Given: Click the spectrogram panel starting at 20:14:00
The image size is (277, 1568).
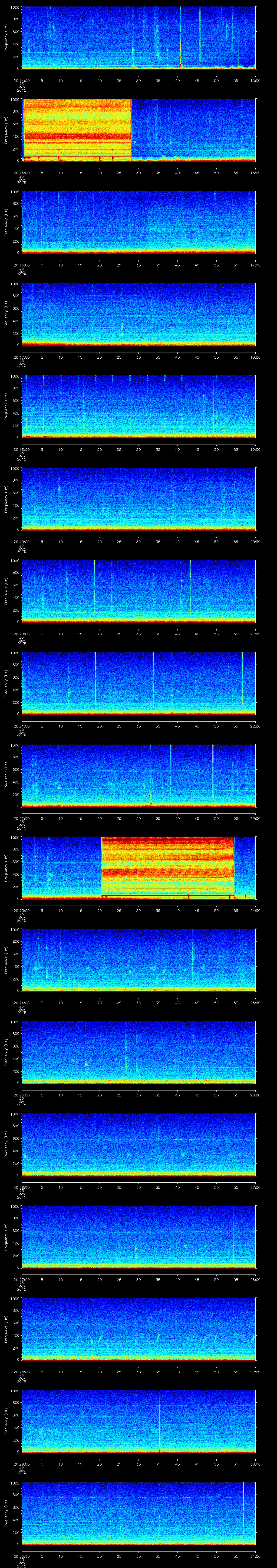Looking at the screenshot, I should tap(139, 38).
